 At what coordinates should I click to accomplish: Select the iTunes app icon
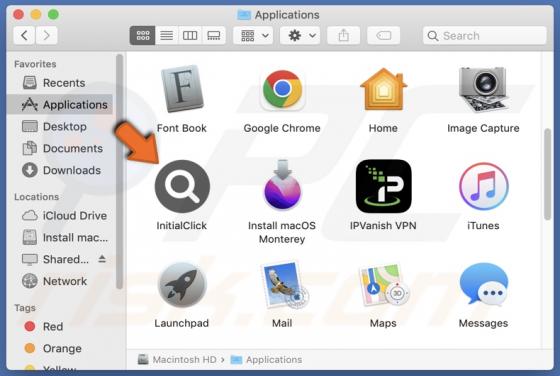484,186
